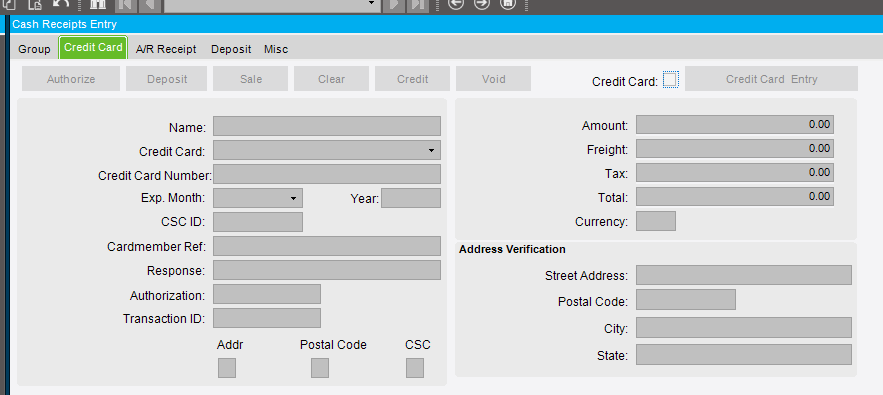Click the Address Verification heading
The width and height of the screenshot is (883, 395).
pos(512,249)
